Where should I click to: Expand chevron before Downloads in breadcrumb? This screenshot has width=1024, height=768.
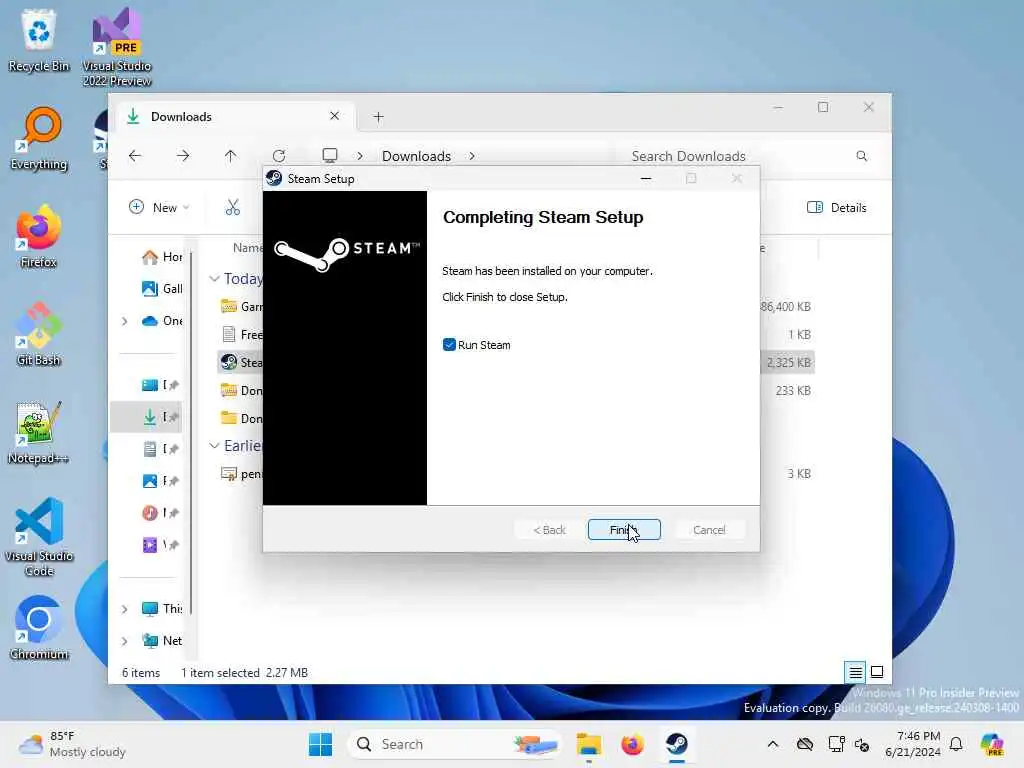360,156
